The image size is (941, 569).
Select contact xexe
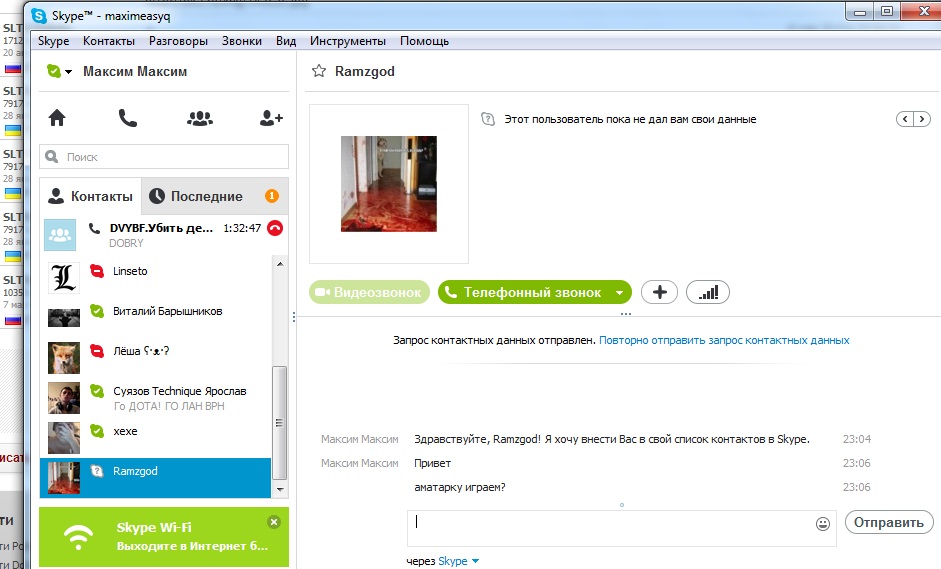tap(155, 438)
